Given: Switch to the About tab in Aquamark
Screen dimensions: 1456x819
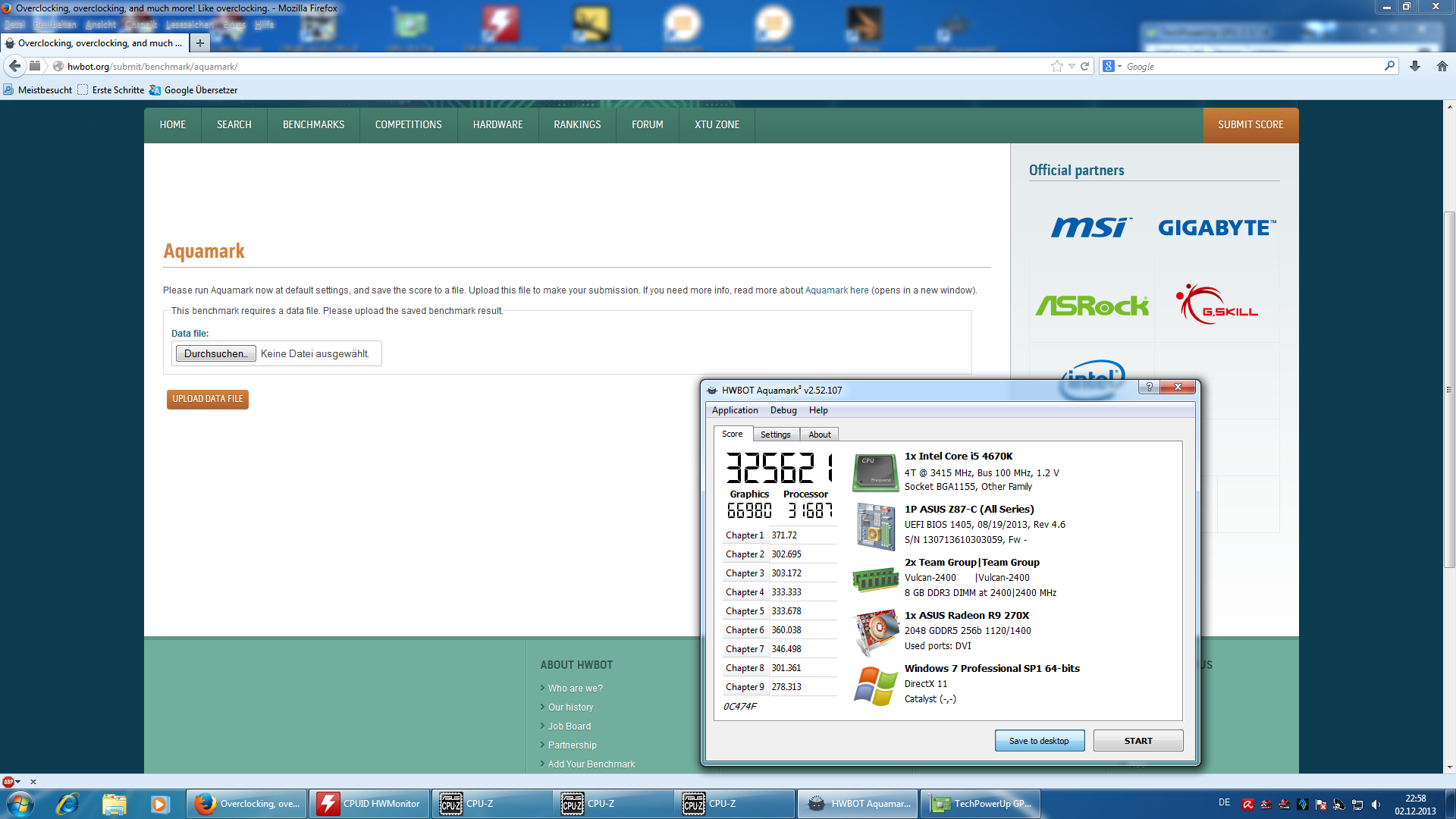Looking at the screenshot, I should [819, 435].
